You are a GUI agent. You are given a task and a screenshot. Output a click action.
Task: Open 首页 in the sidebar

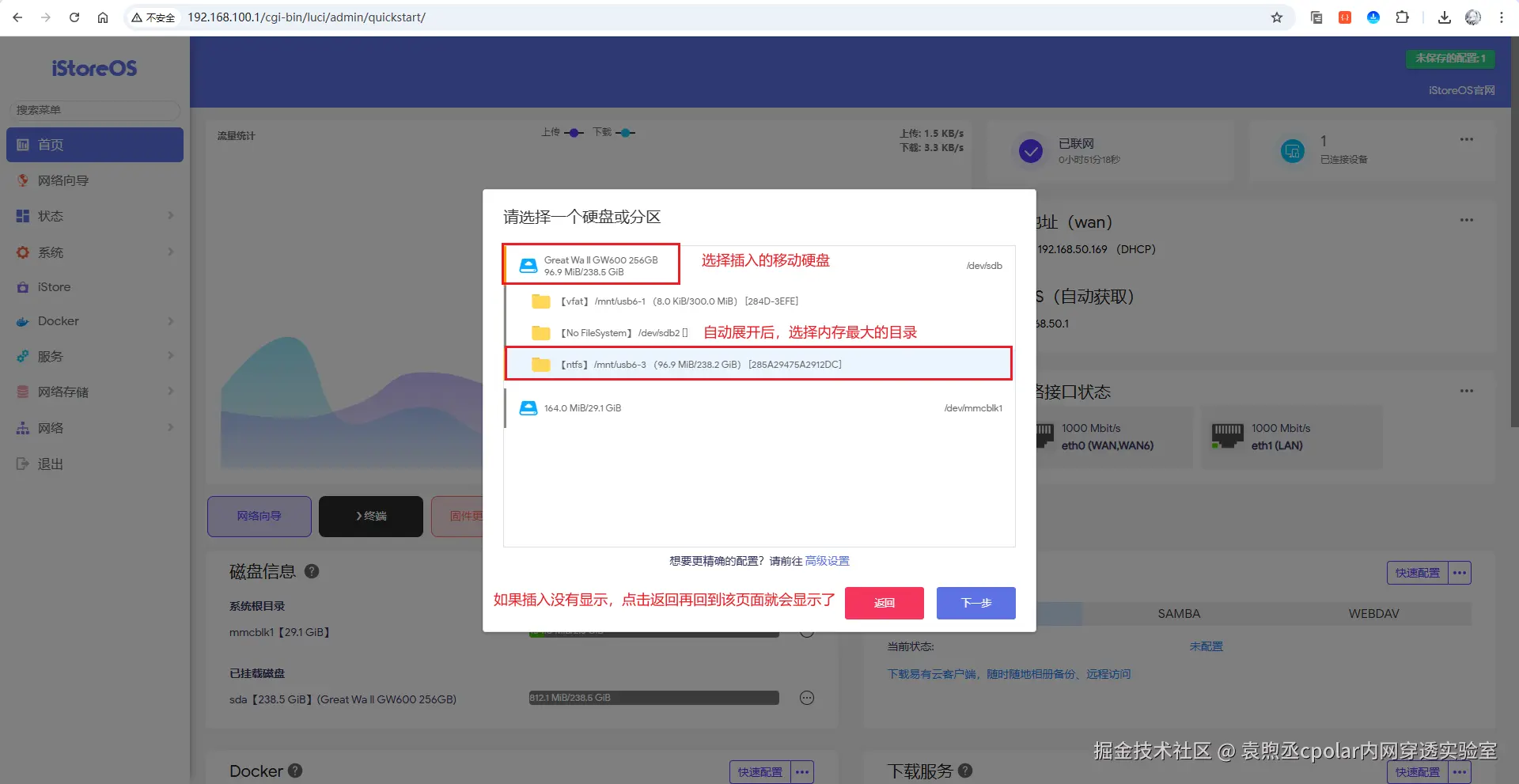[x=95, y=145]
